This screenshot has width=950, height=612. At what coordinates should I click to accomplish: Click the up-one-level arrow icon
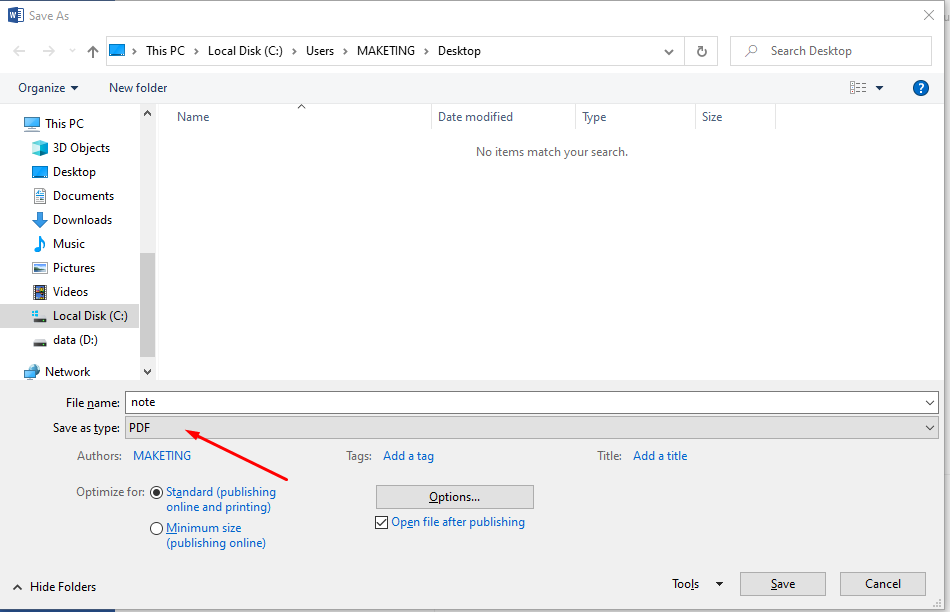[93, 52]
